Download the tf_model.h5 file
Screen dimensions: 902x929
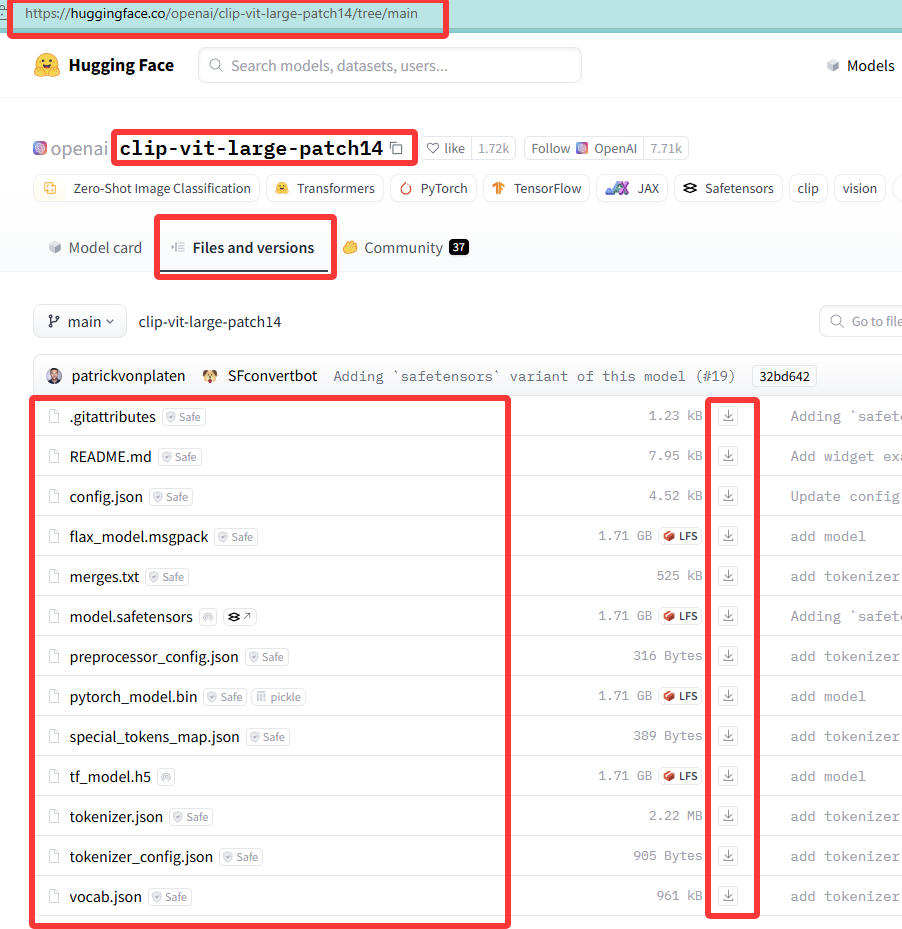pyautogui.click(x=728, y=776)
